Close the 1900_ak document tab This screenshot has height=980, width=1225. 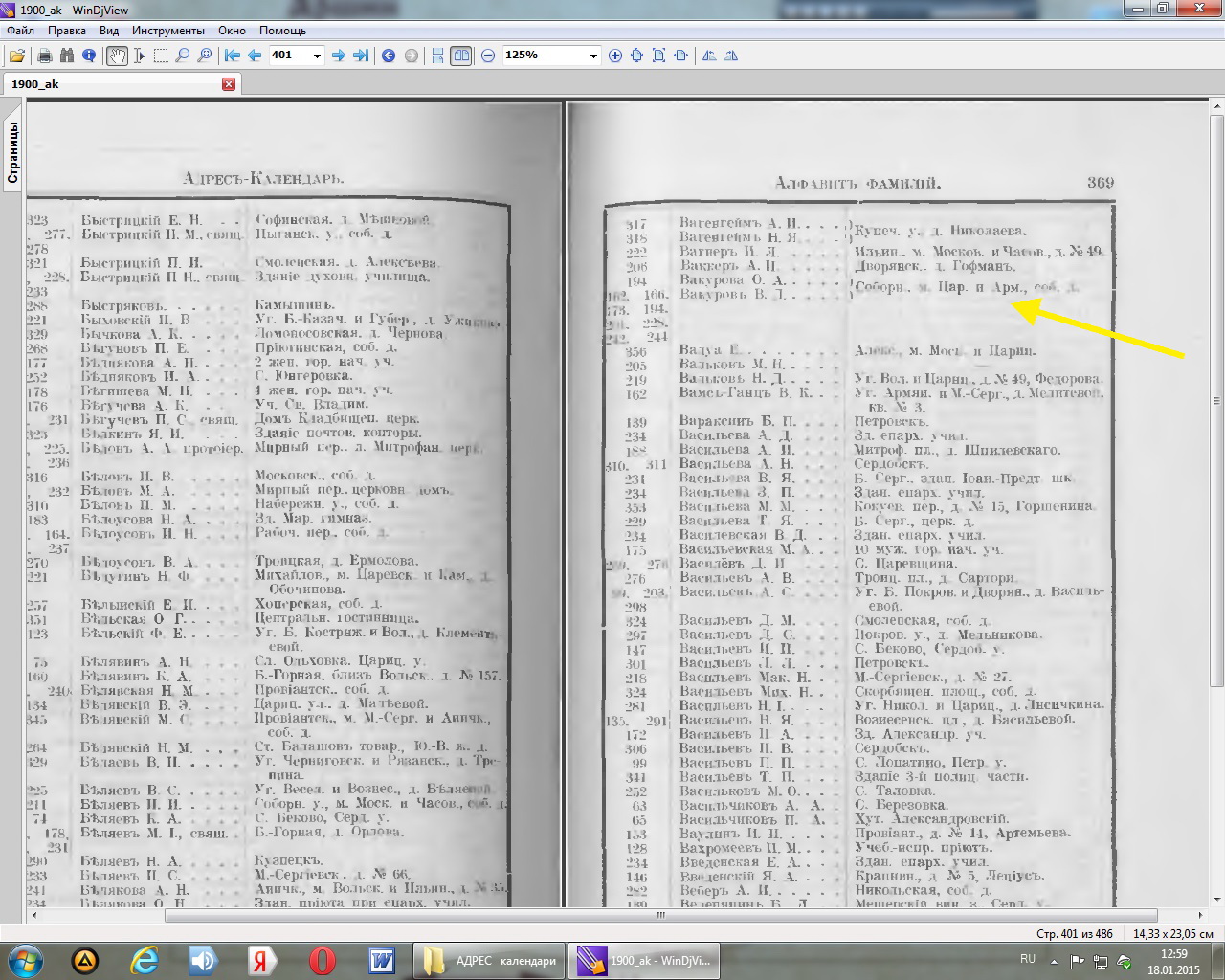pyautogui.click(x=229, y=84)
